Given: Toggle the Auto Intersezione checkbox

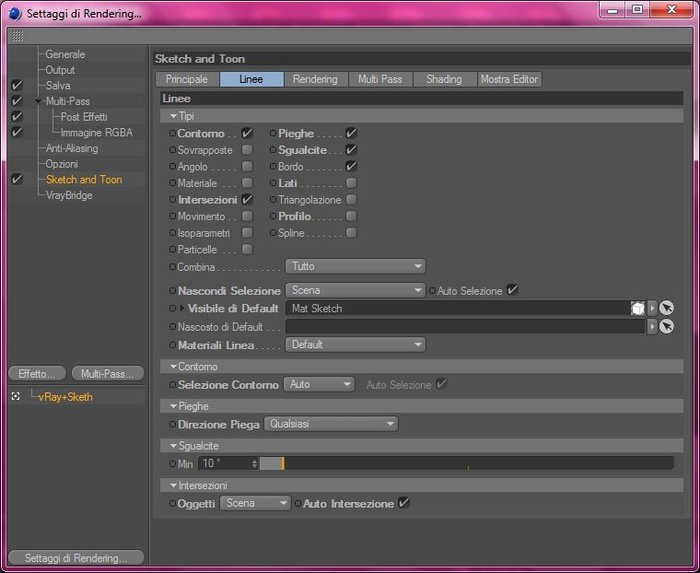Looking at the screenshot, I should [404, 503].
